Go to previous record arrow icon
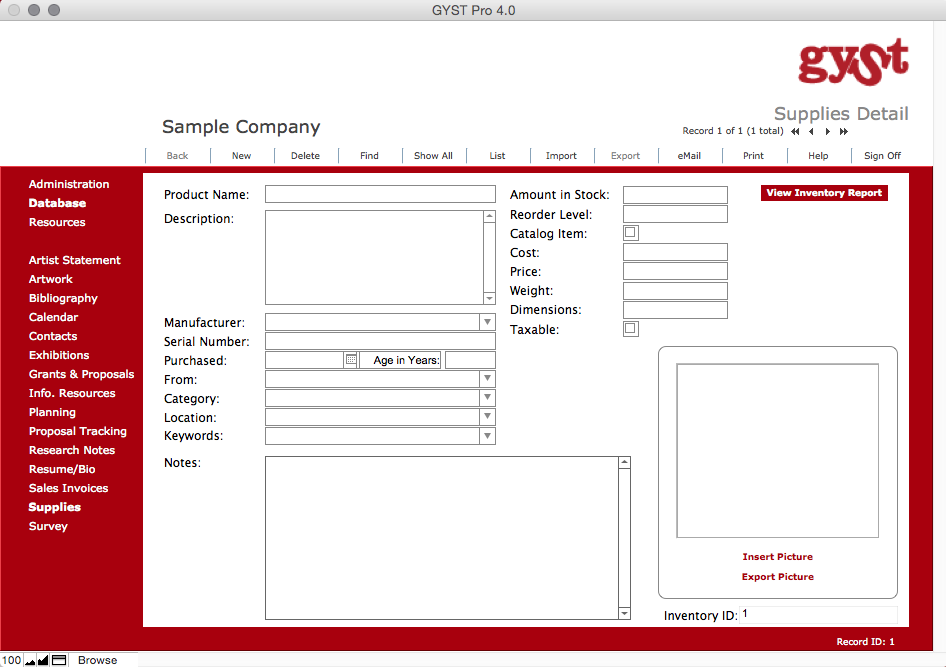946x667 pixels. [811, 131]
